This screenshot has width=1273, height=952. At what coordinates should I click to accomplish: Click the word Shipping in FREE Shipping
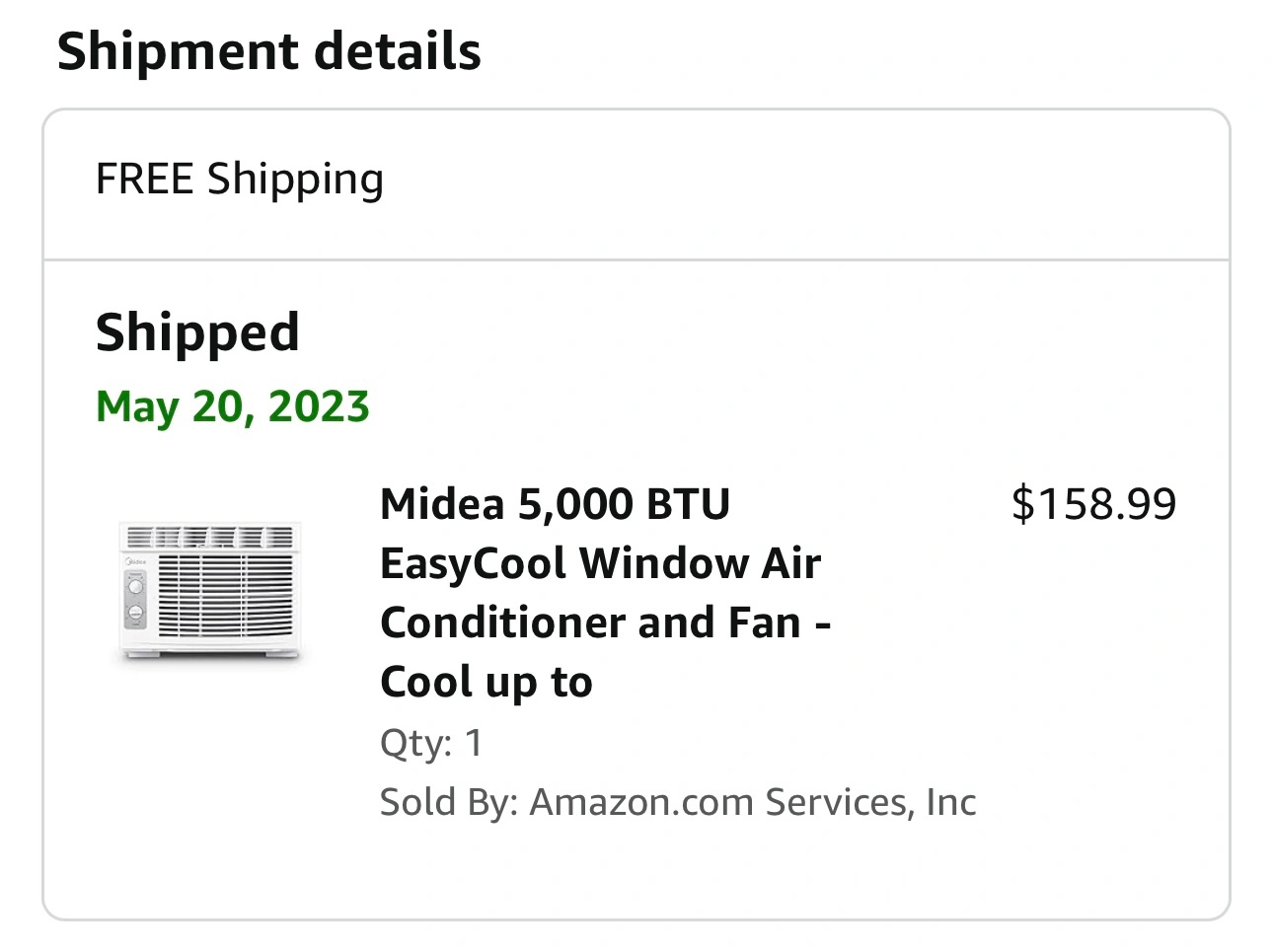point(295,181)
